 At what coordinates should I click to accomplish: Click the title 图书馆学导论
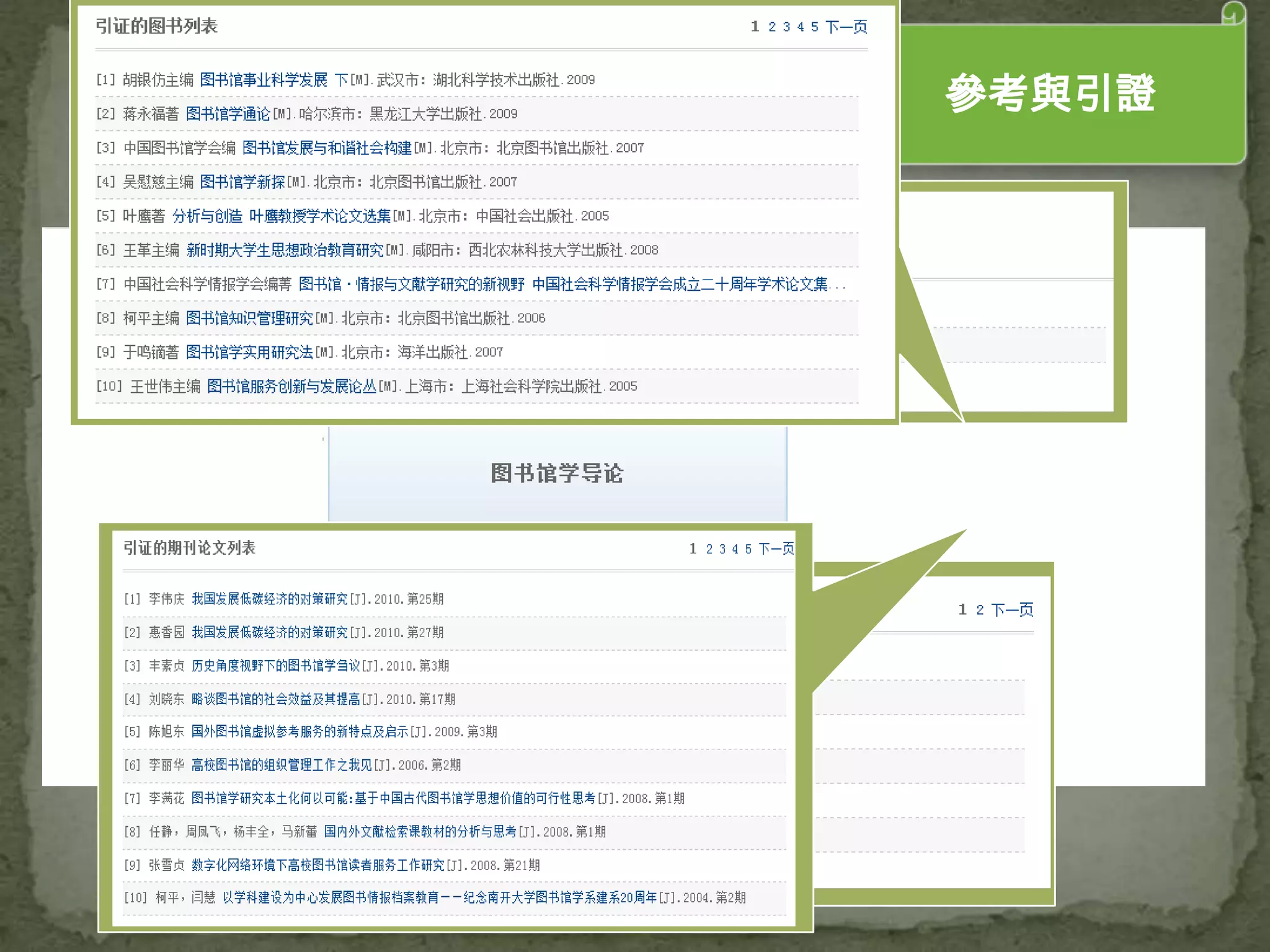point(557,473)
